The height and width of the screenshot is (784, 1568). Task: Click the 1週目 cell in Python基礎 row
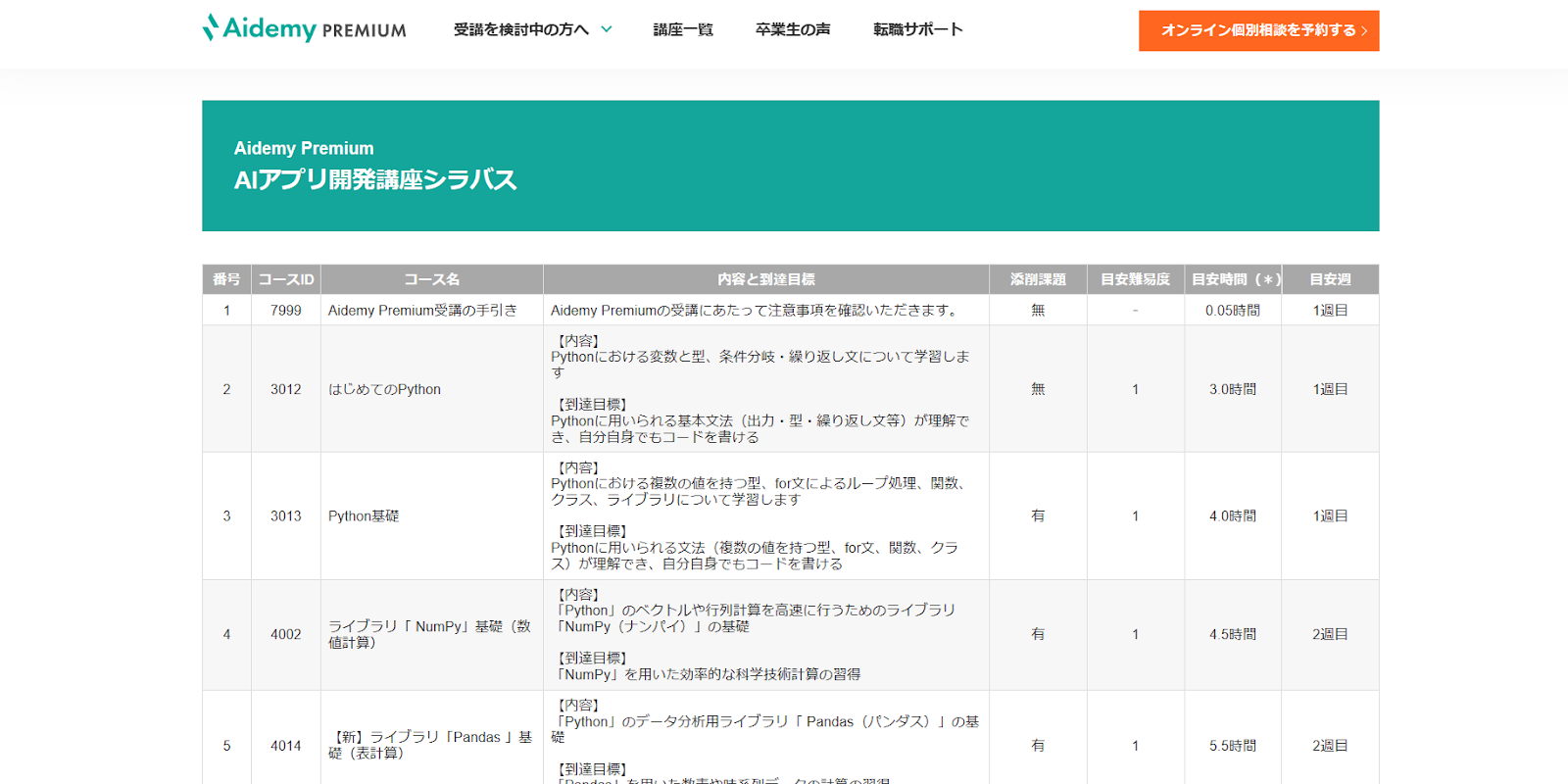click(1330, 515)
